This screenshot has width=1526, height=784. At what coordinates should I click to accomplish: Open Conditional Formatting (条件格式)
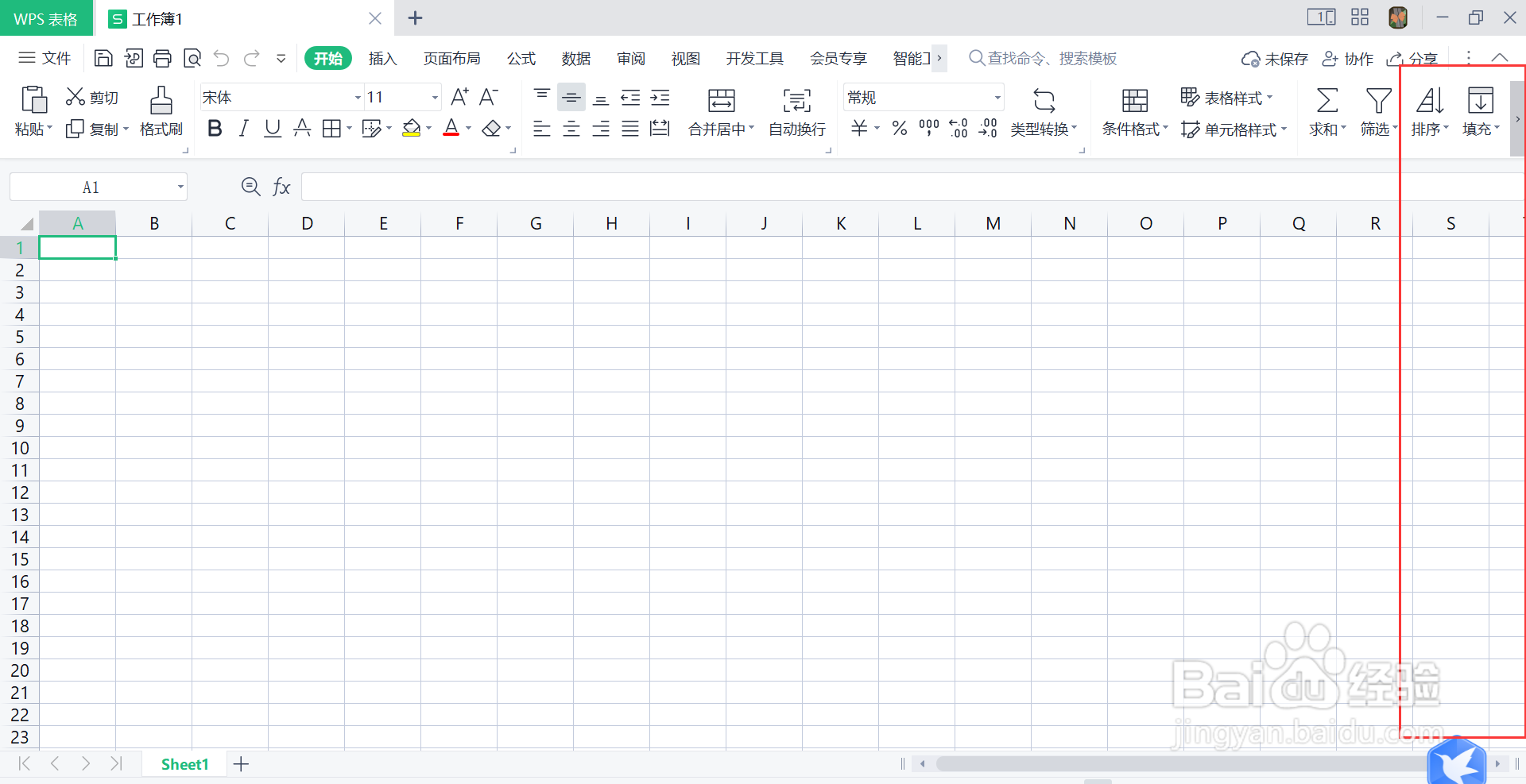pos(1135,111)
